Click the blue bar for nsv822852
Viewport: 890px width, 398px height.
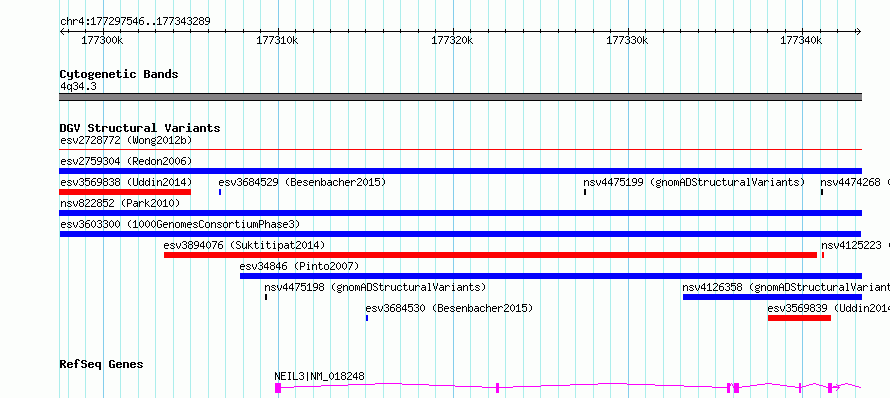point(460,213)
